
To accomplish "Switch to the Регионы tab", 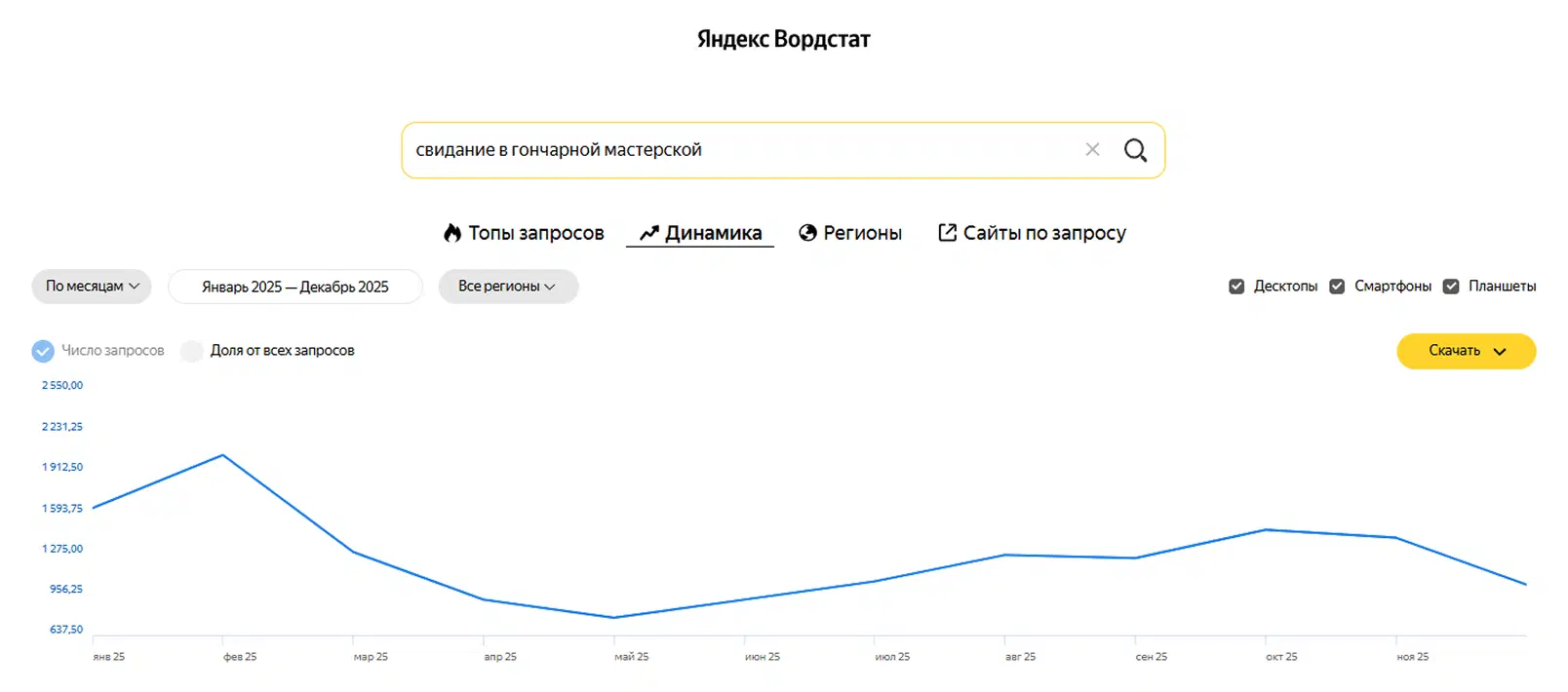I will coord(850,233).
